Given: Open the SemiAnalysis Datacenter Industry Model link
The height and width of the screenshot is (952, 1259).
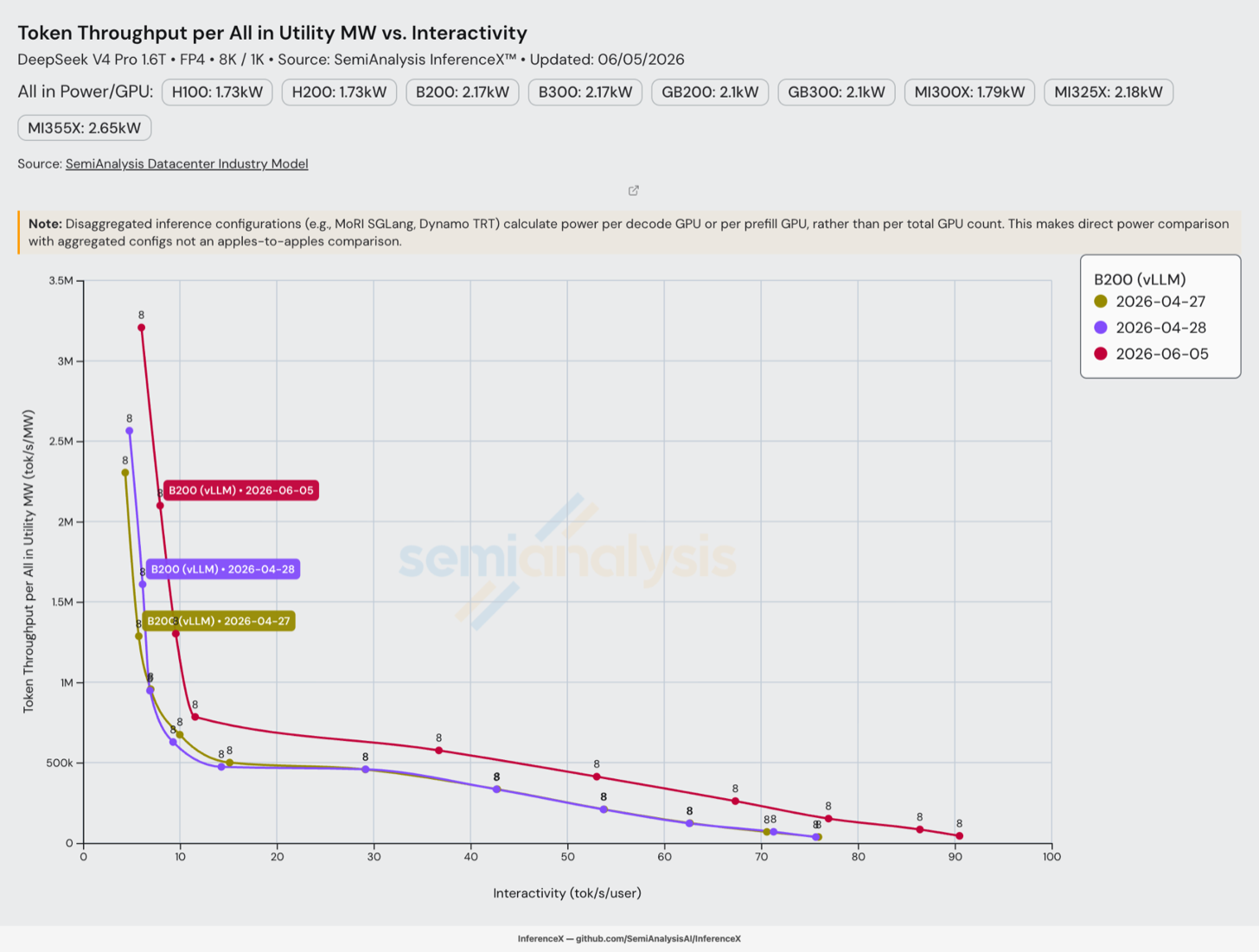Looking at the screenshot, I should 187,163.
